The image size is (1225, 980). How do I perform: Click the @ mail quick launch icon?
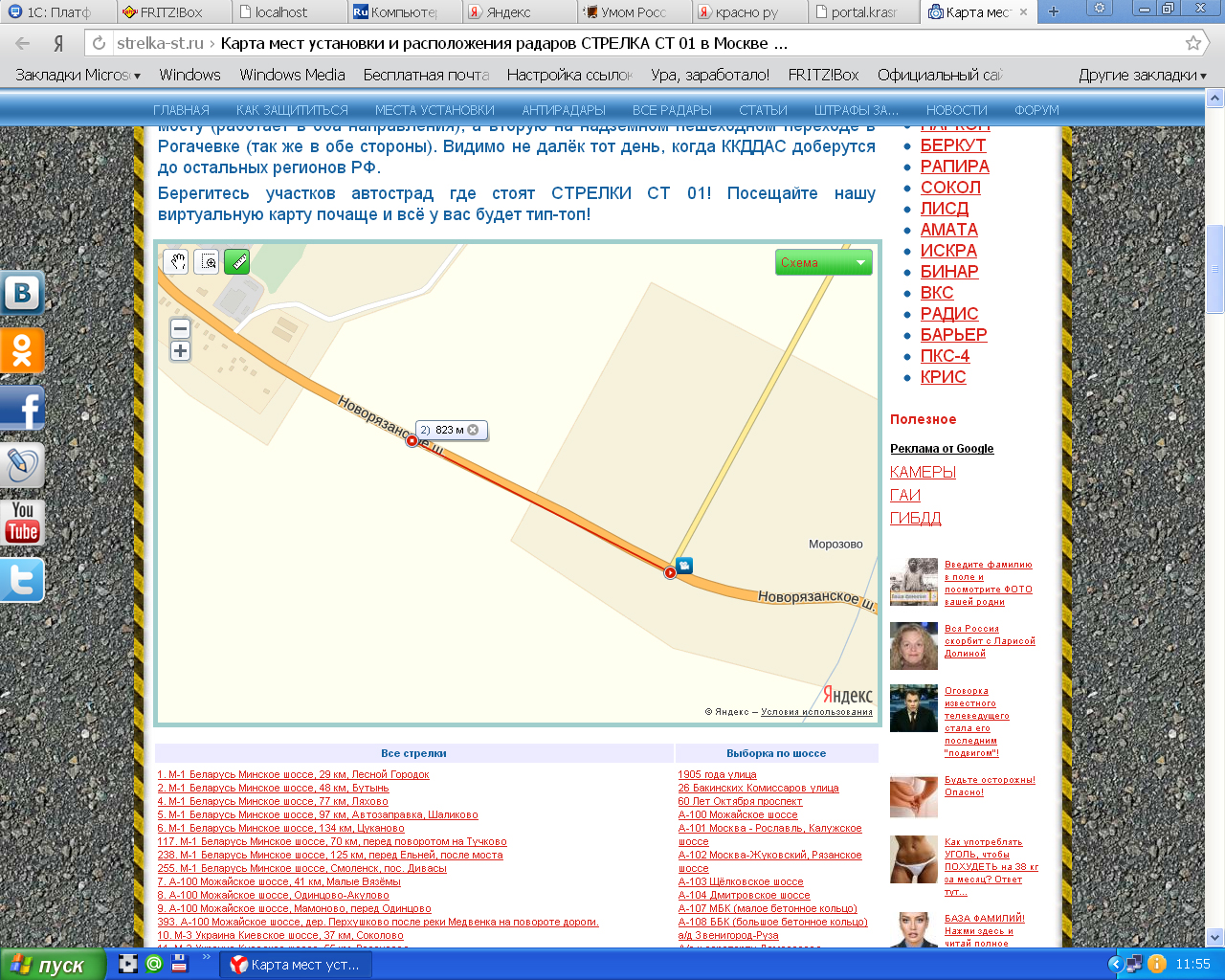(153, 964)
